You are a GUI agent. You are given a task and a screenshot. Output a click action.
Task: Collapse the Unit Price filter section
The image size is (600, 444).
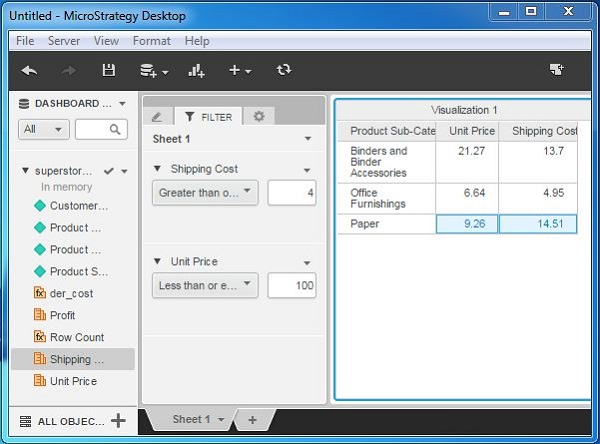[158, 262]
